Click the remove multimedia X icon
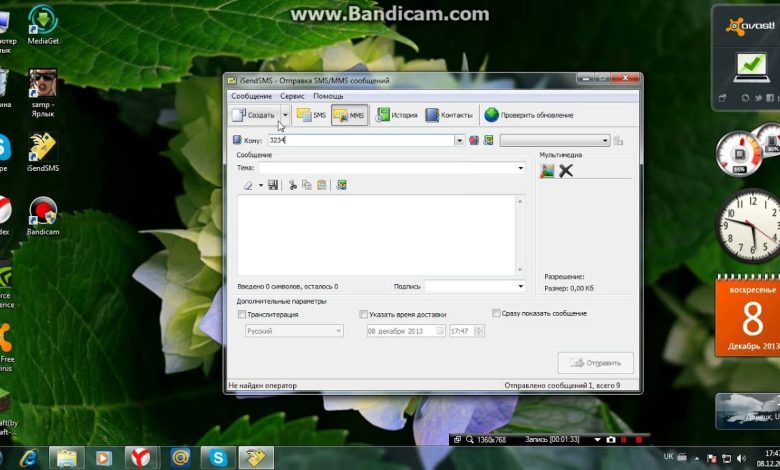The height and width of the screenshot is (470, 780). click(566, 170)
